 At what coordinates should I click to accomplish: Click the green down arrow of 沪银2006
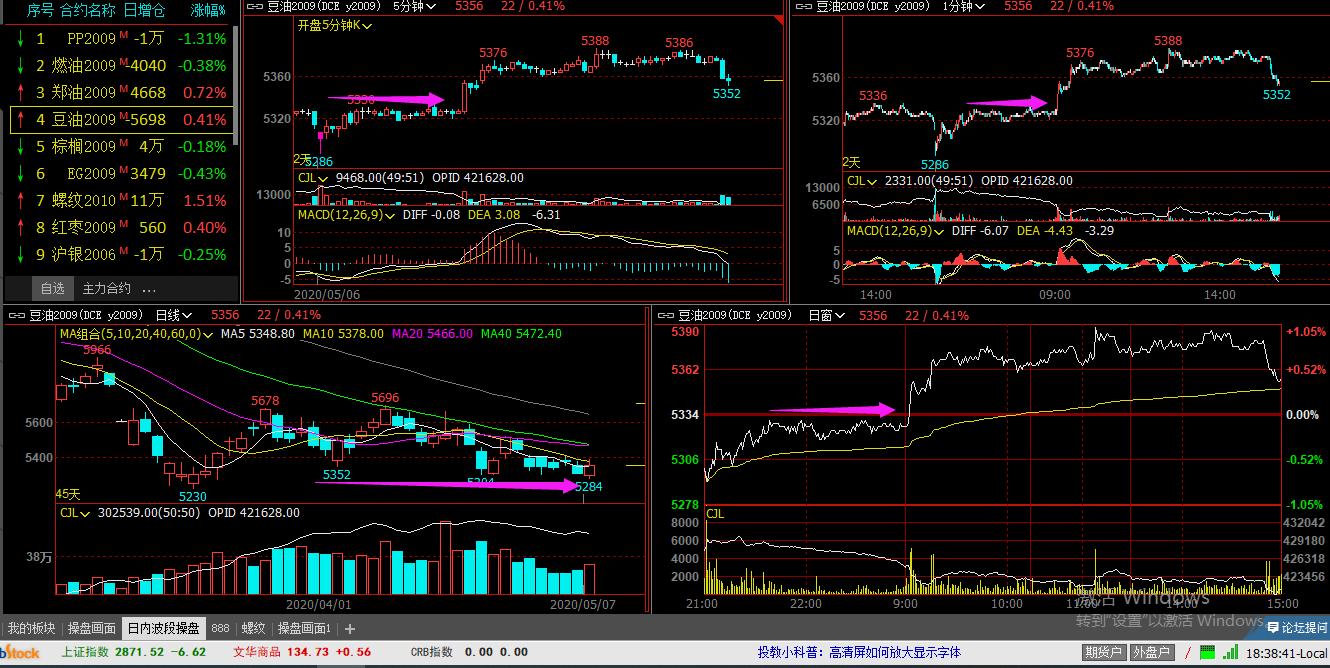click(x=19, y=255)
